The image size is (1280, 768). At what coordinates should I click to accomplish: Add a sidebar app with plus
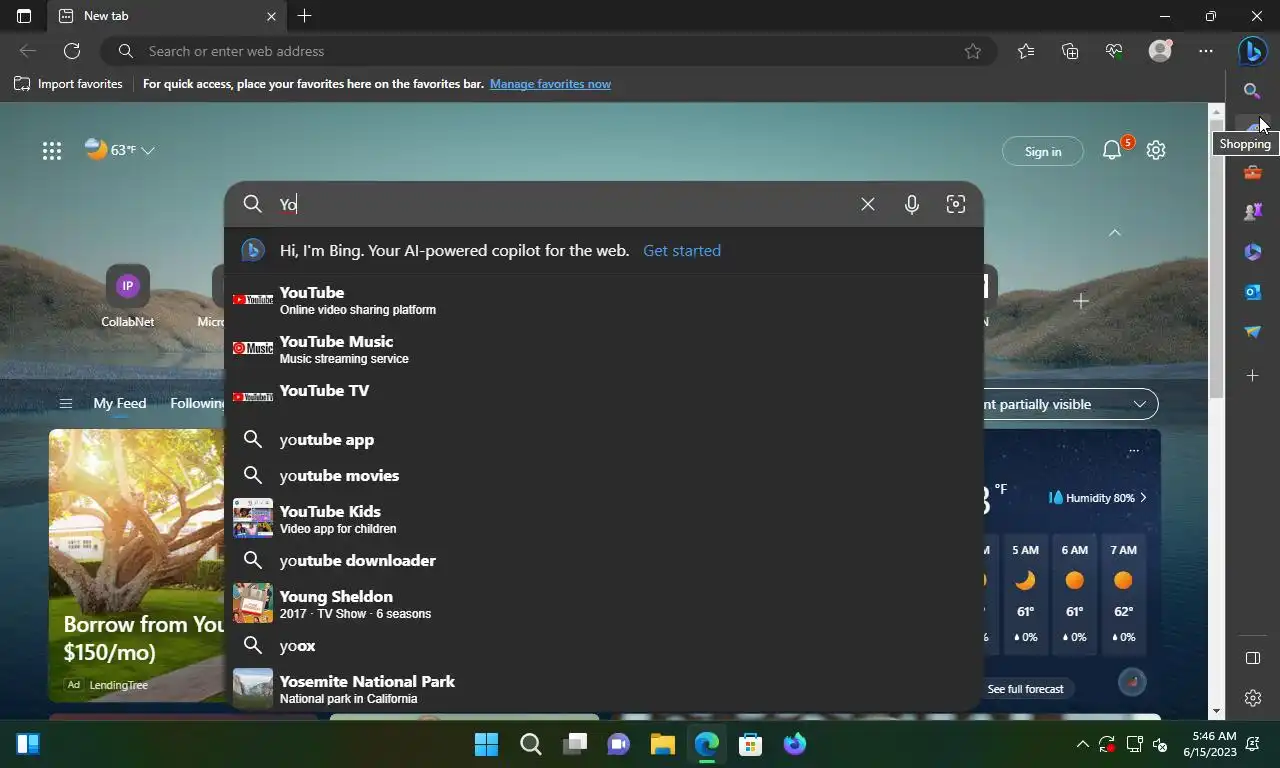(1252, 375)
